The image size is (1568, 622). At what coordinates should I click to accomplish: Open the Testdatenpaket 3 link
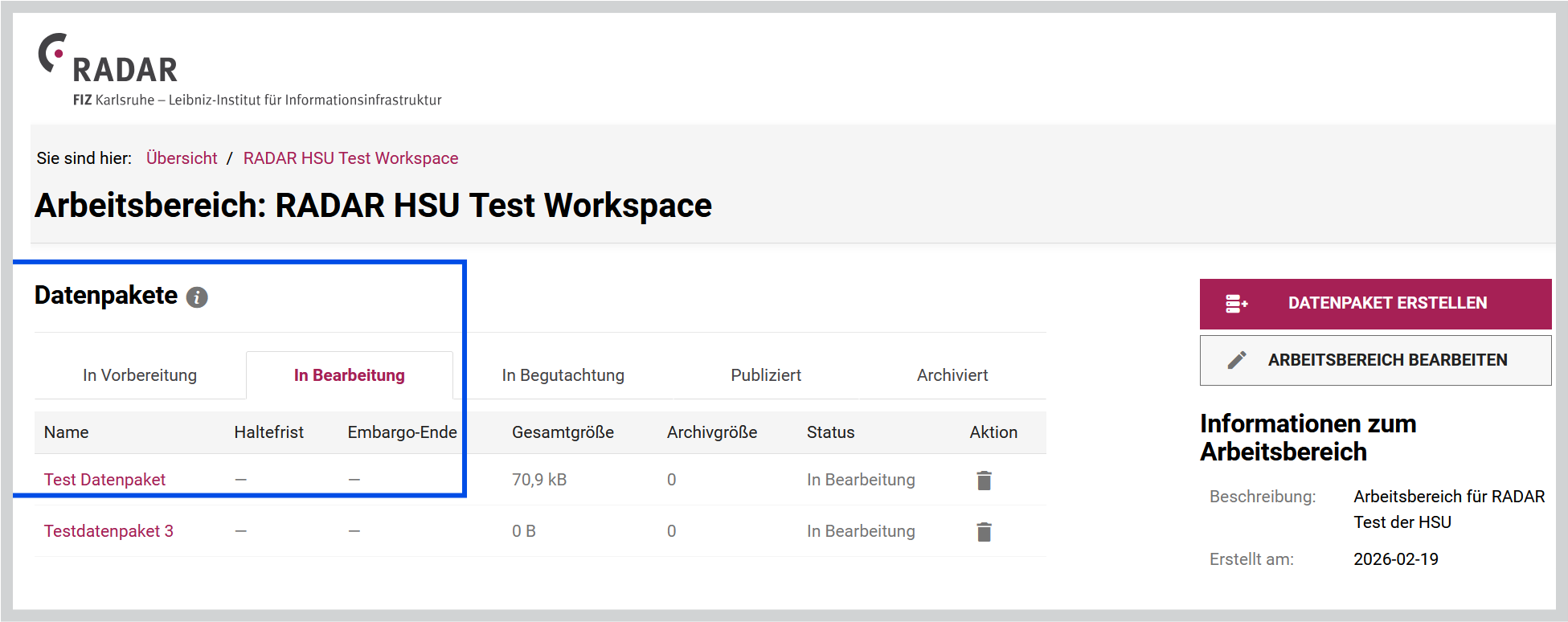click(x=108, y=531)
